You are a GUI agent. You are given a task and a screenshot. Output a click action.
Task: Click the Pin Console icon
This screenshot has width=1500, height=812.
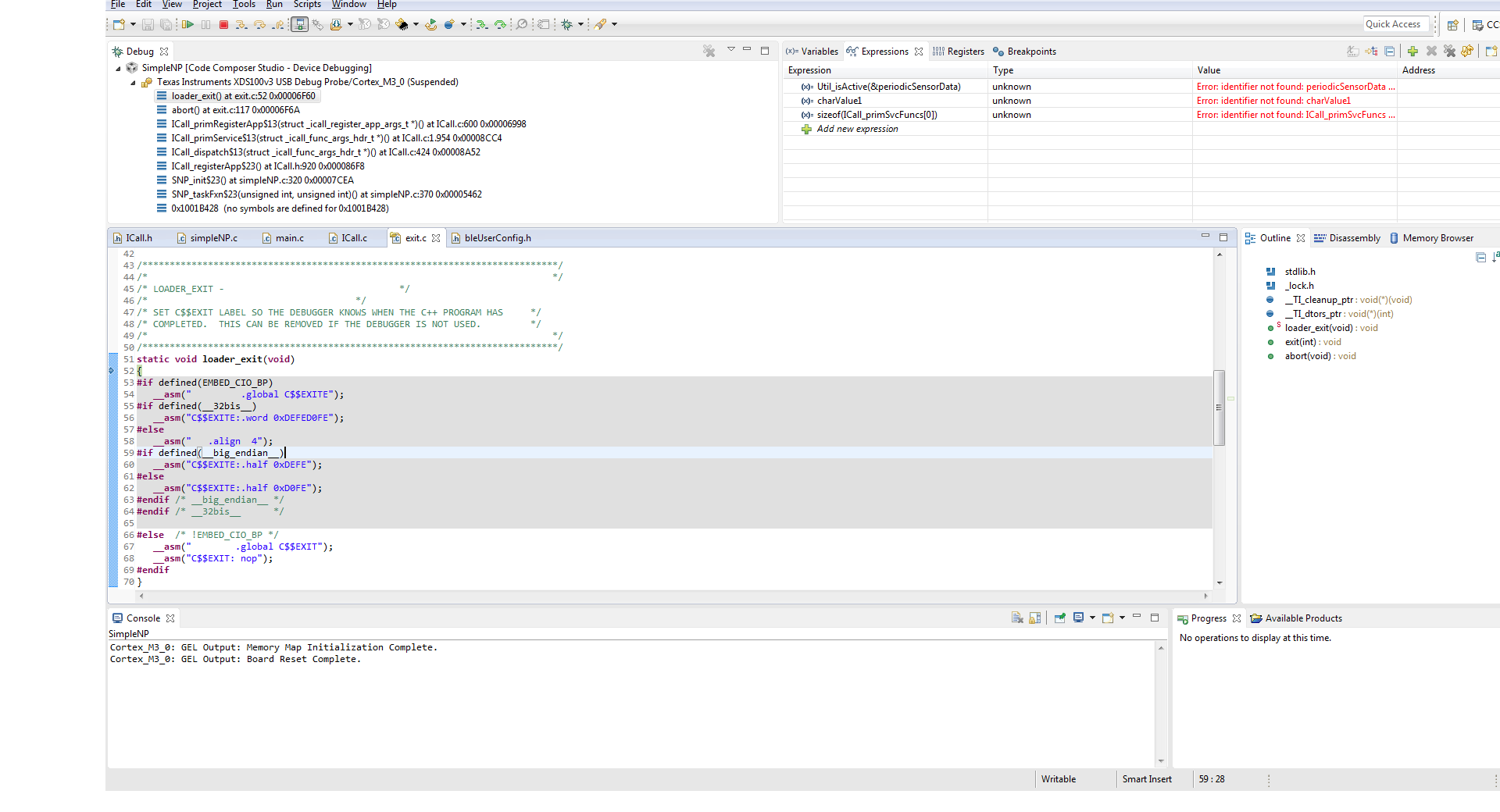[1060, 618]
